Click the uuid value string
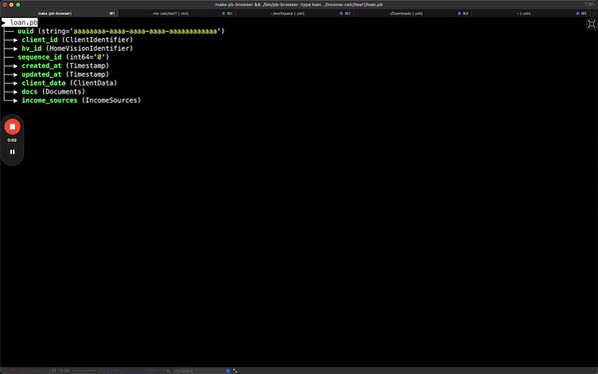Viewport: 598px width, 374px height. click(145, 31)
